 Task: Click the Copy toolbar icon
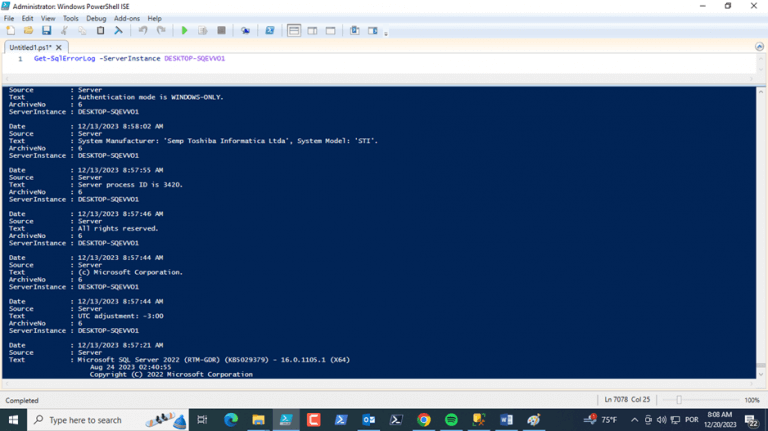pos(82,30)
